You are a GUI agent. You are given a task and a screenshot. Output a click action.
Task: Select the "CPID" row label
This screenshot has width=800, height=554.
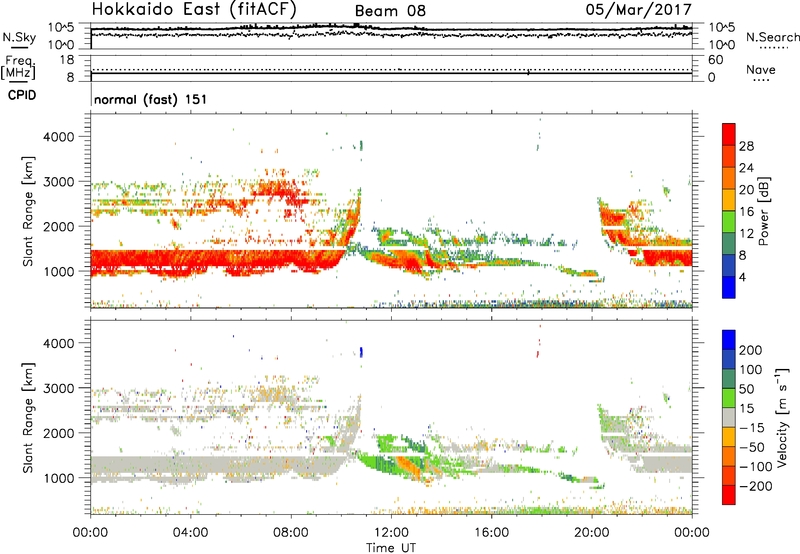tap(22, 95)
